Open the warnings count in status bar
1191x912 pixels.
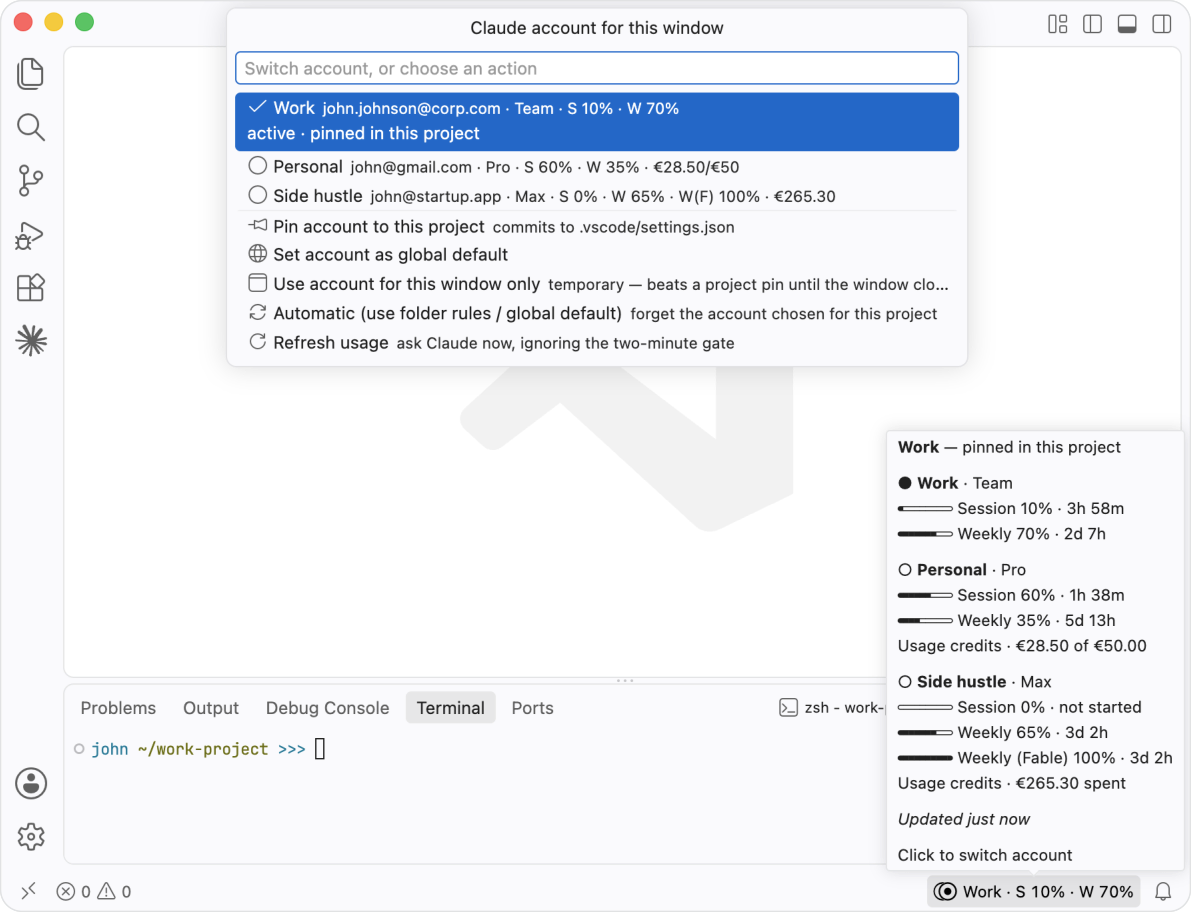tap(115, 891)
